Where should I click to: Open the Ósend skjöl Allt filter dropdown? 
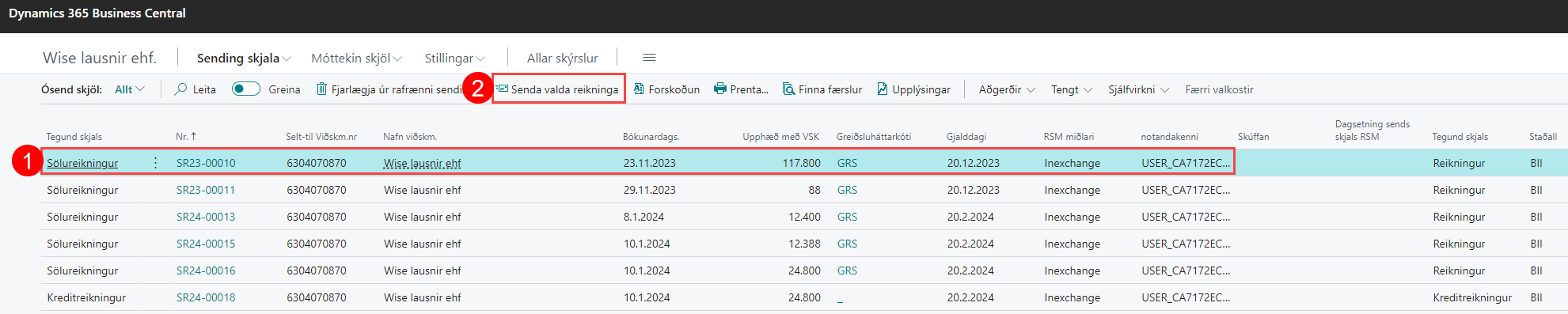point(130,89)
